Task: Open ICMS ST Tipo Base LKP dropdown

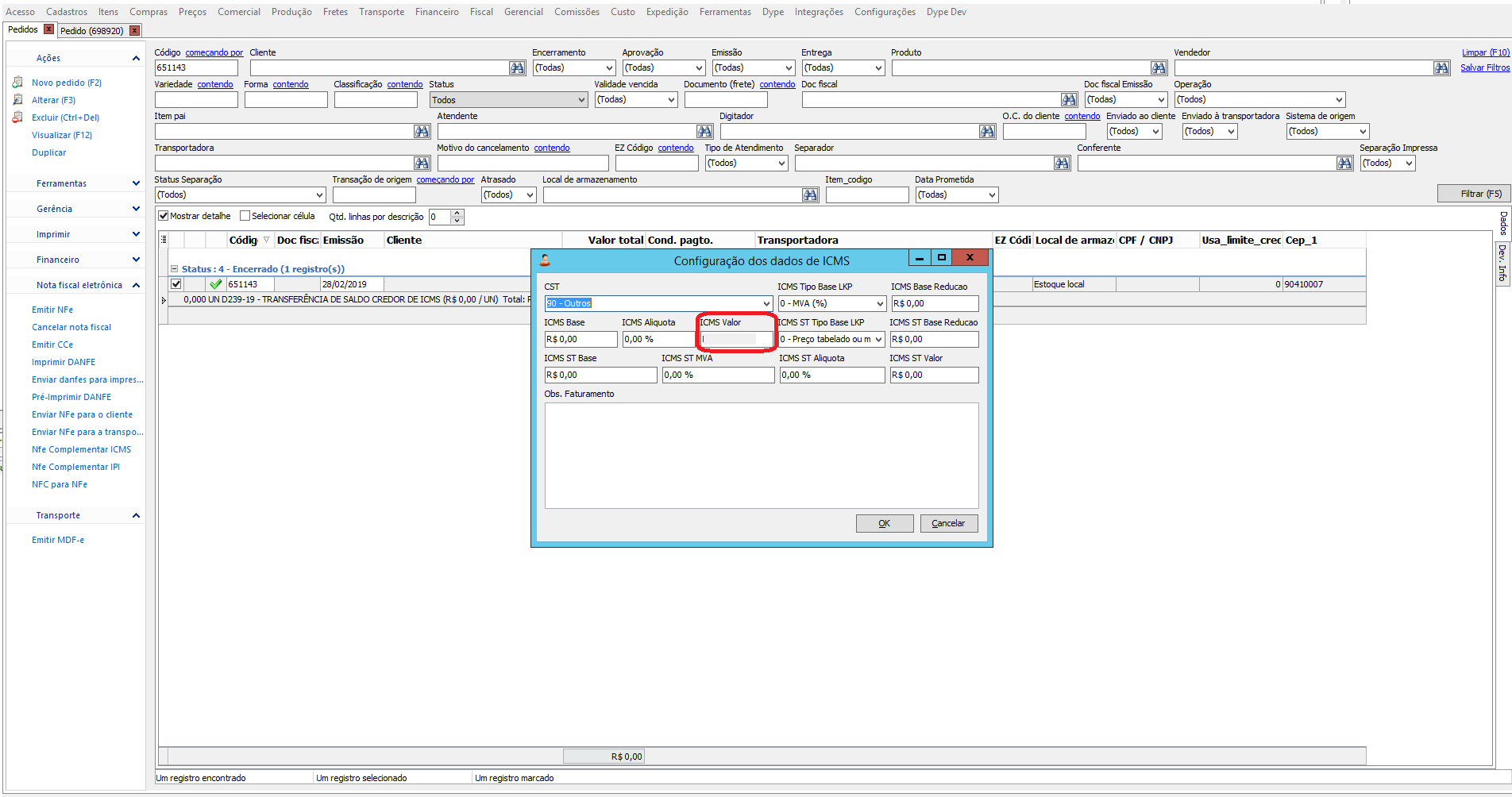Action: [878, 339]
